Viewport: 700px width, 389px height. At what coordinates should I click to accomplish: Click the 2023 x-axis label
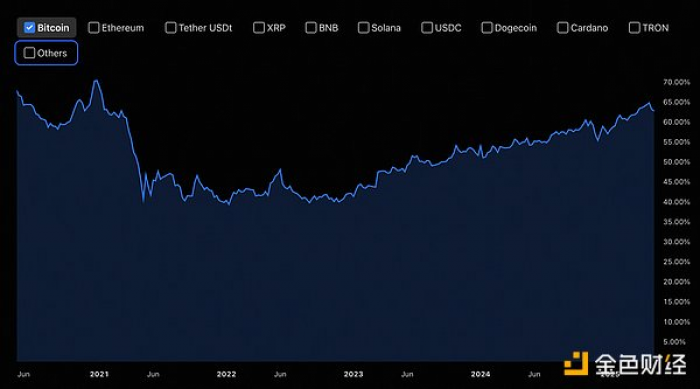[x=353, y=374]
